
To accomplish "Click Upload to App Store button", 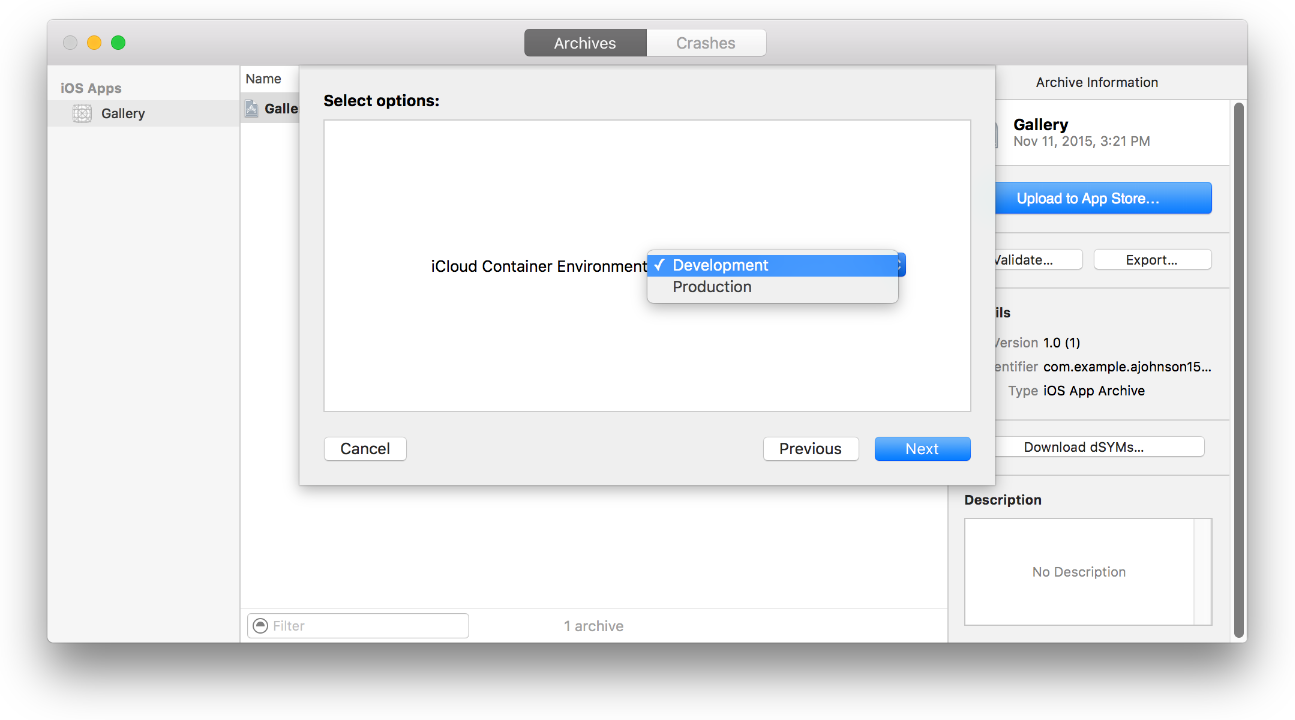I will coord(1088,198).
